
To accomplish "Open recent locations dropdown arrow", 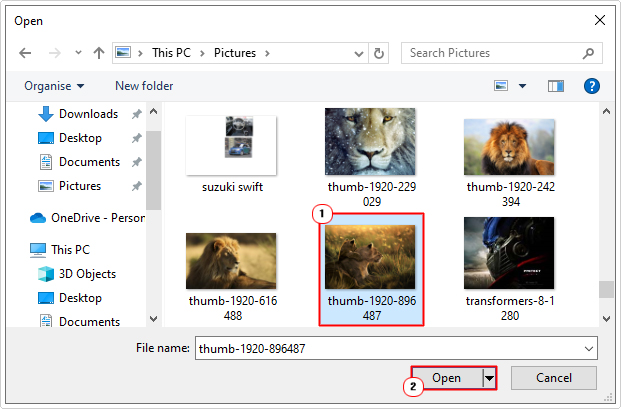I will 78,53.
